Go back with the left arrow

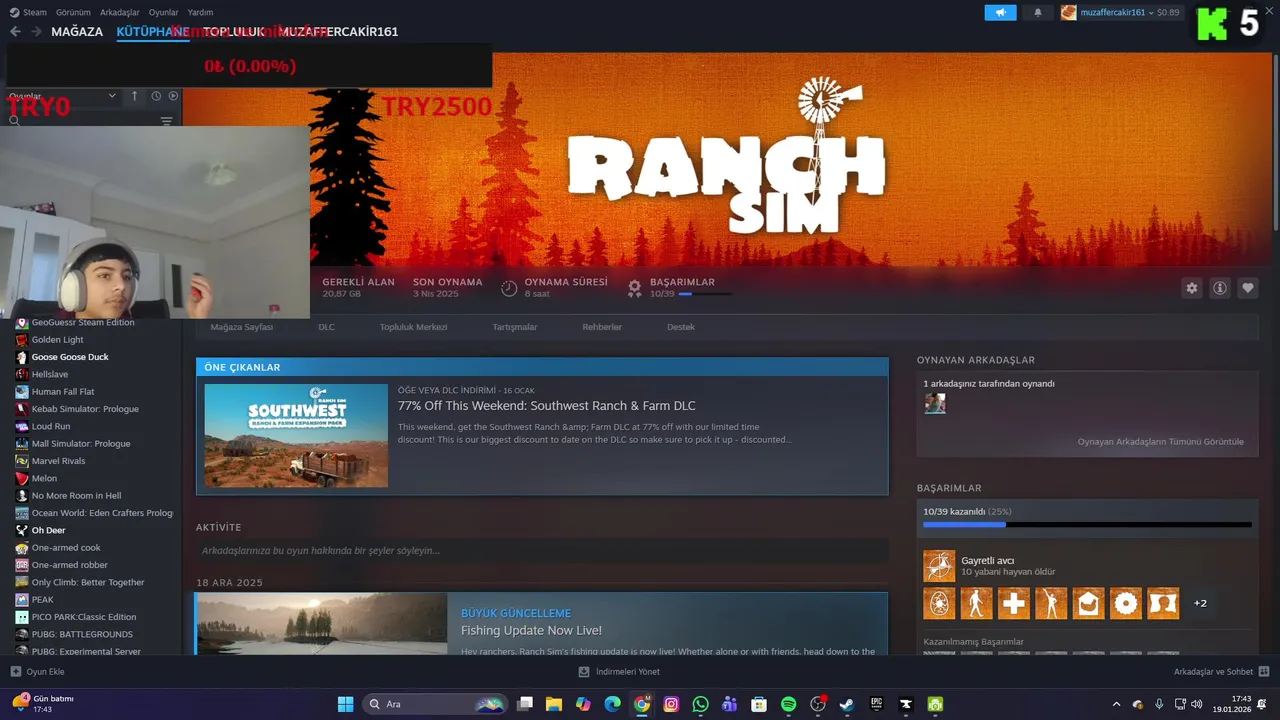point(15,32)
